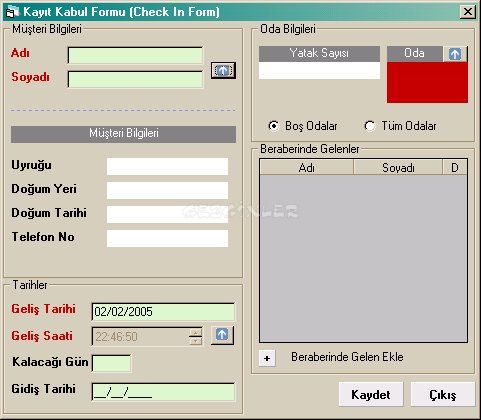Select the Tüm Odalar radio button
Screen dimensions: 481x420
pyautogui.click(x=369, y=126)
